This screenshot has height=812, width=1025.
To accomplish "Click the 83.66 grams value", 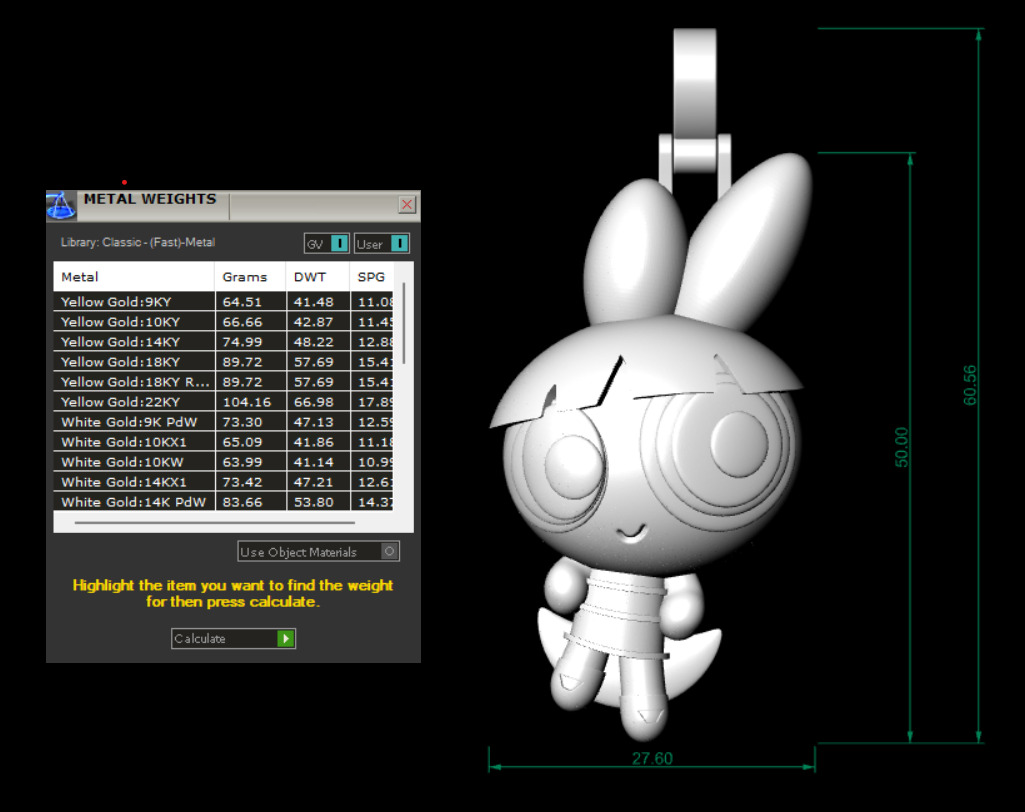I will coord(242,502).
